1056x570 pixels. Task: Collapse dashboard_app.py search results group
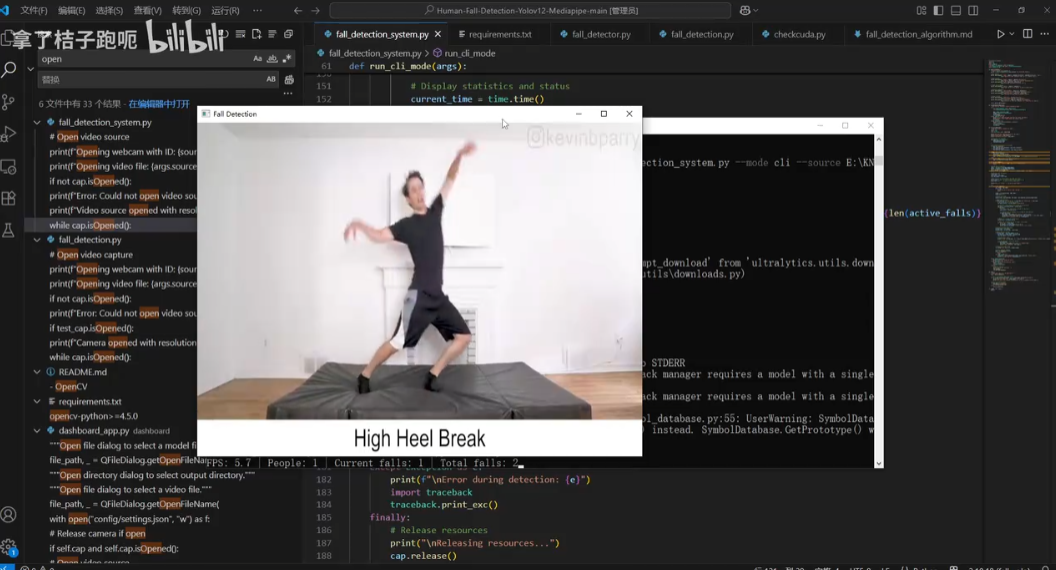pyautogui.click(x=38, y=431)
